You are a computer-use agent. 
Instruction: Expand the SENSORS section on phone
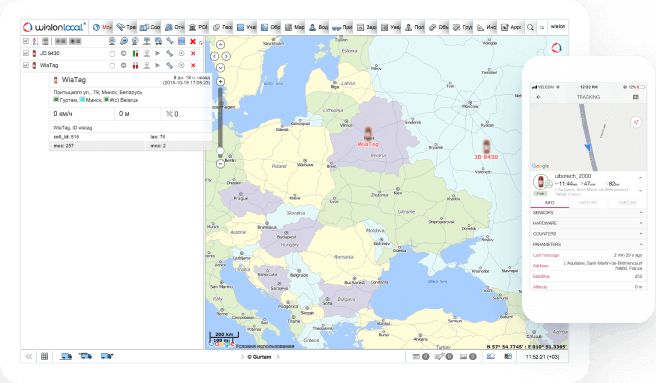[587, 213]
